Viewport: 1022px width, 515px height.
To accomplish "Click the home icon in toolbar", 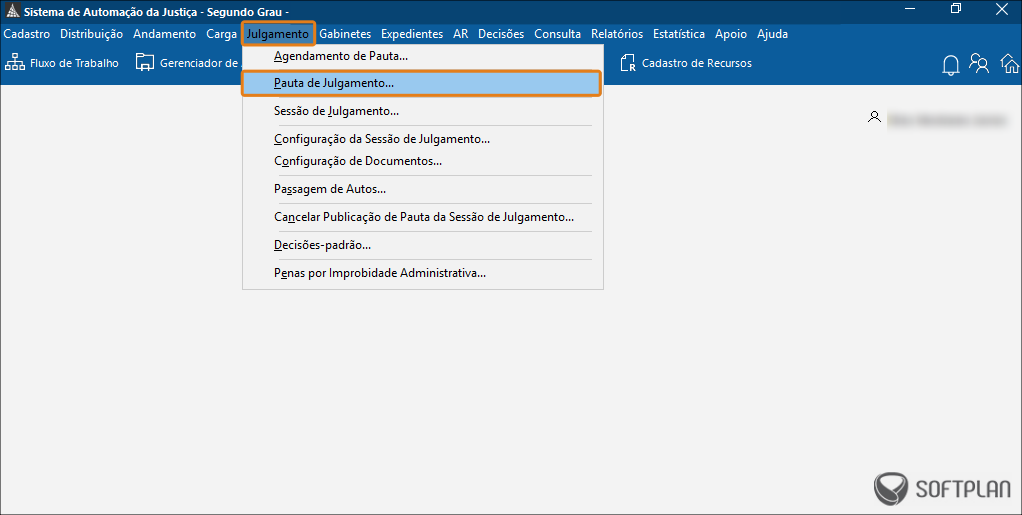I will (1008, 64).
